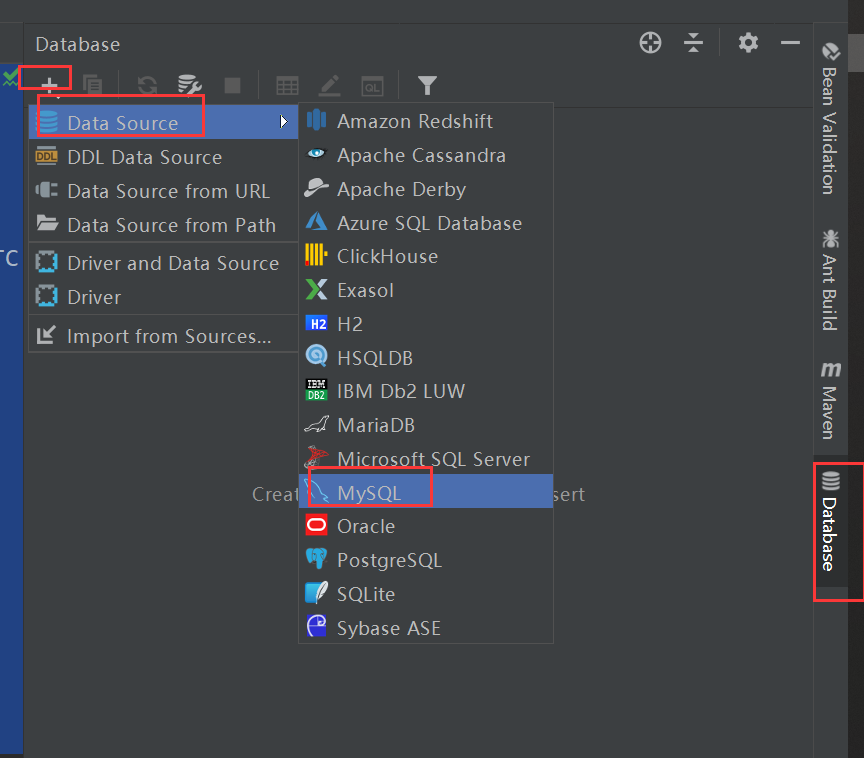The width and height of the screenshot is (864, 758).
Task: Select MySQL data source
Action: click(x=426, y=491)
